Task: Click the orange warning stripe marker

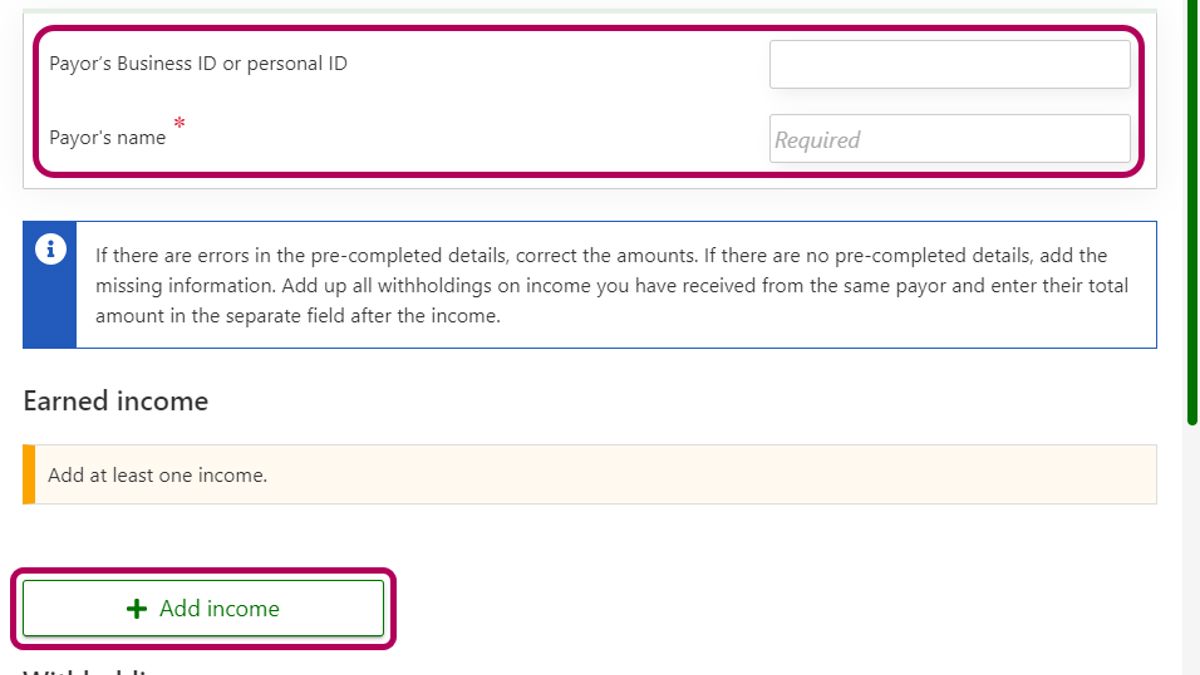Action: (28, 474)
